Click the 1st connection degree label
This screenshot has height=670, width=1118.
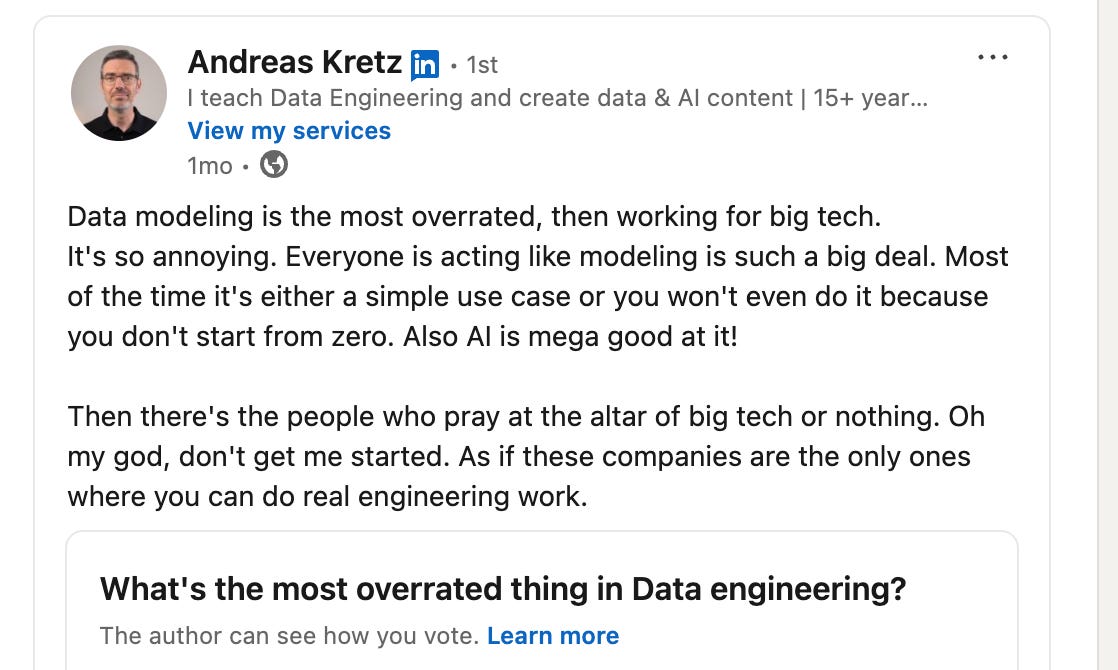[x=482, y=65]
